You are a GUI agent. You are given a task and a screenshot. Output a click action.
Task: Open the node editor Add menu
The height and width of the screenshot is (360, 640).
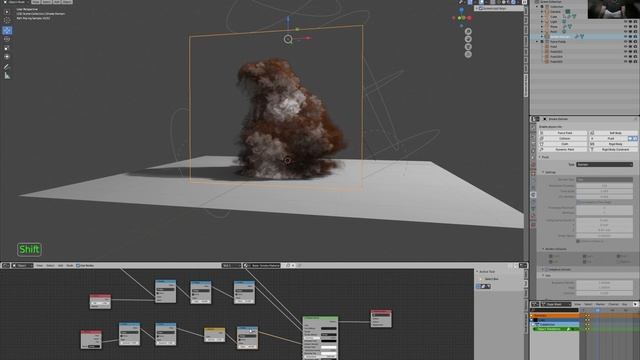coord(60,265)
